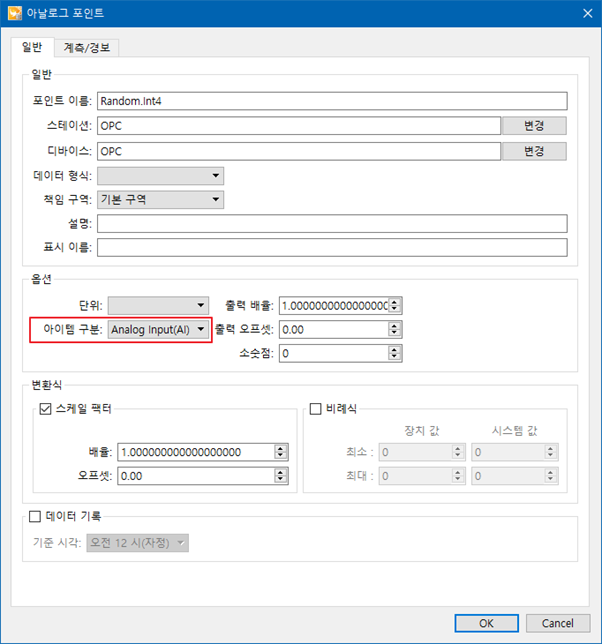602x644 pixels.
Task: Decrease 스케일 팩터 오프셋 spinner down arrow
Action: [280, 480]
